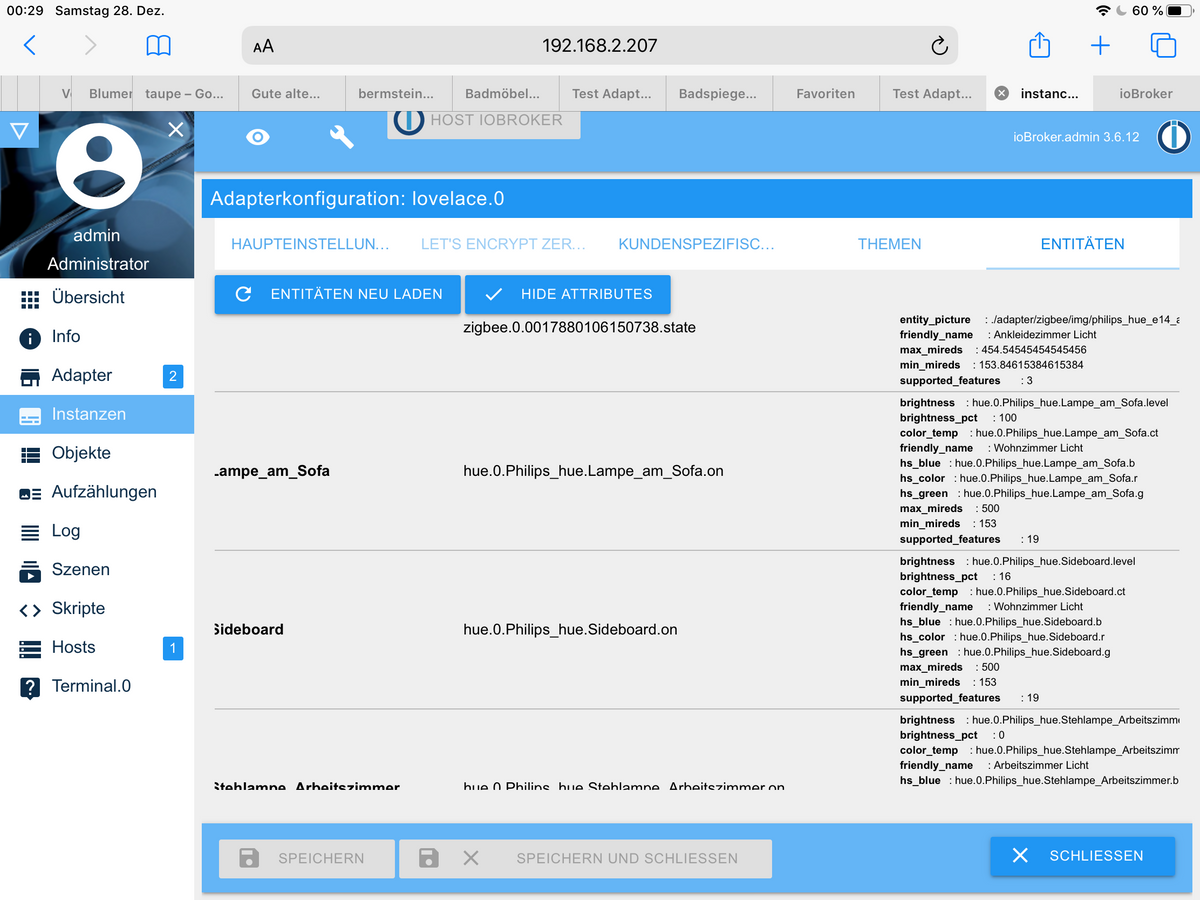The width and height of the screenshot is (1200, 900).
Task: Open Adapter via its store icon
Action: point(30,376)
